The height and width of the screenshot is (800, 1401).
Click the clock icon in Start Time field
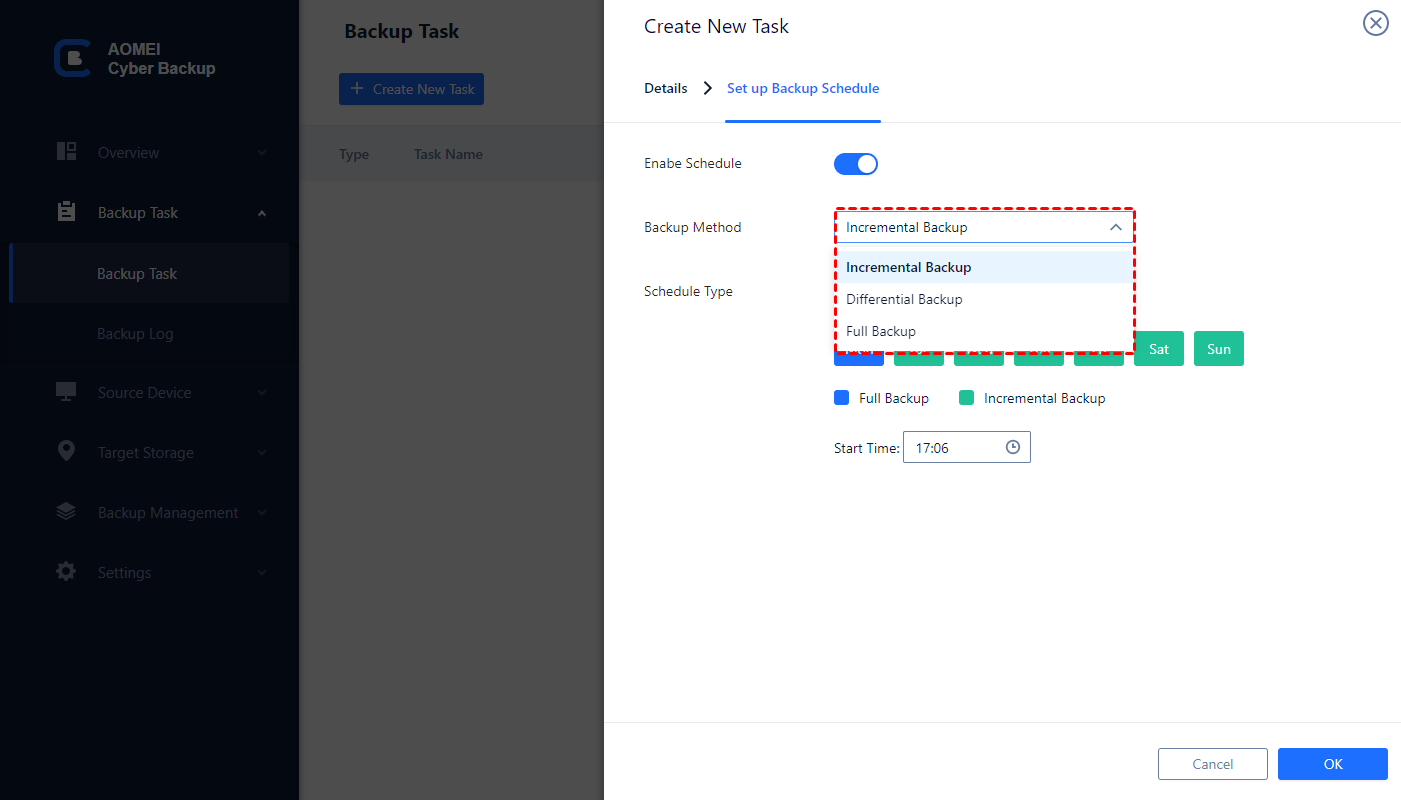click(1012, 448)
